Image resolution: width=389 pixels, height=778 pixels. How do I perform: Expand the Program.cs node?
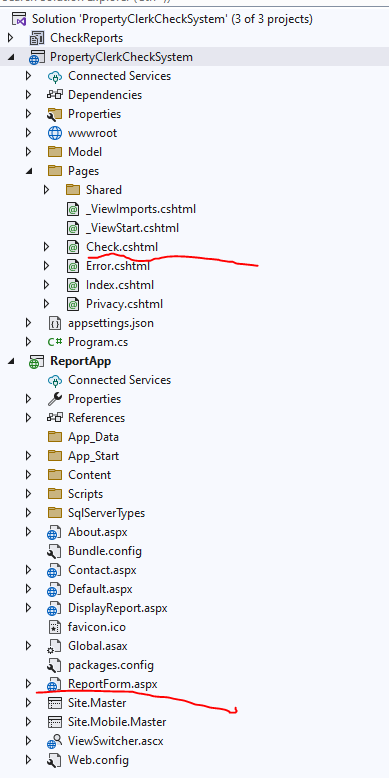[x=29, y=342]
